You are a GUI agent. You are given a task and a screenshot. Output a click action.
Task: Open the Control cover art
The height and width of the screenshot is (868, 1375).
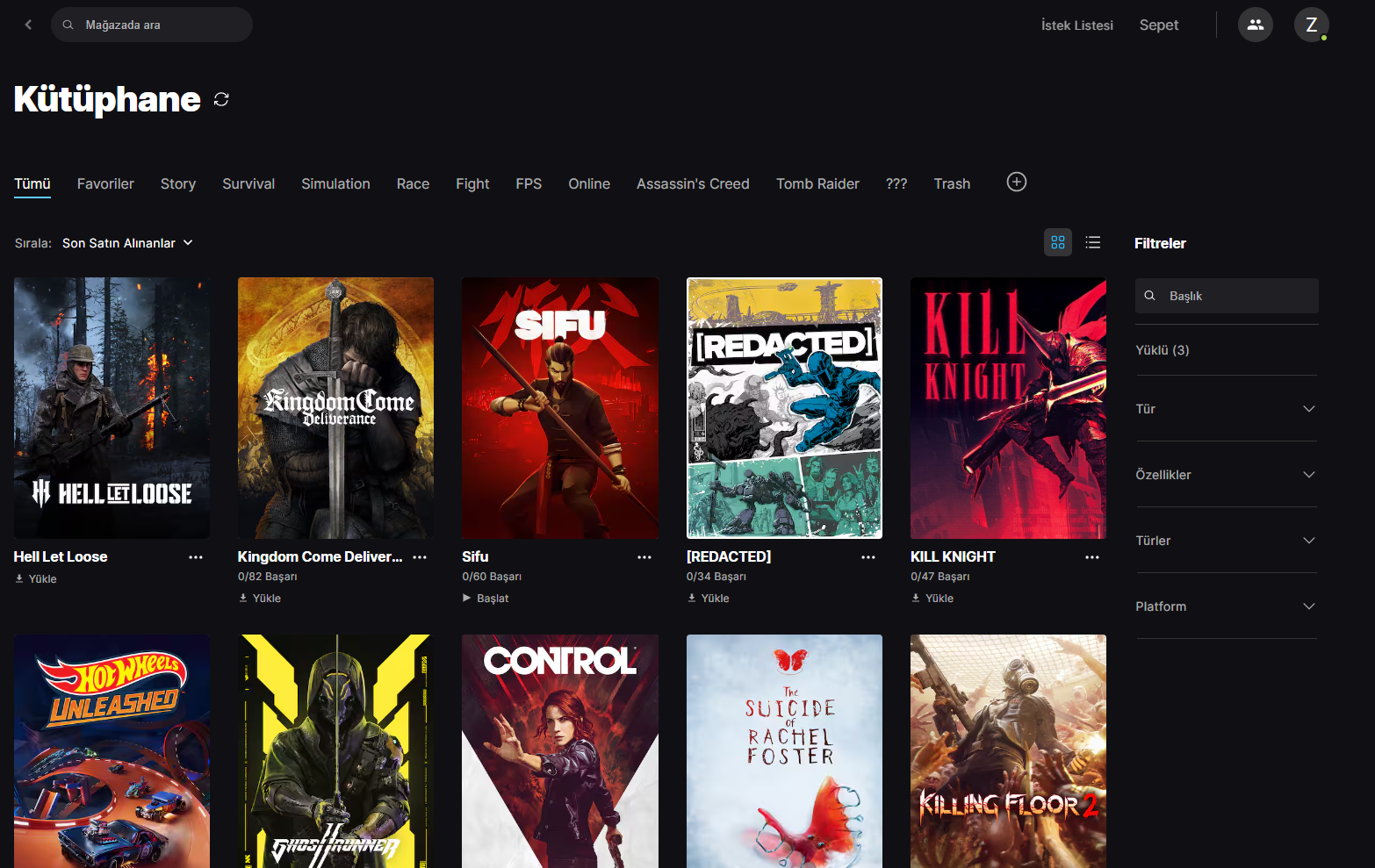(x=560, y=751)
